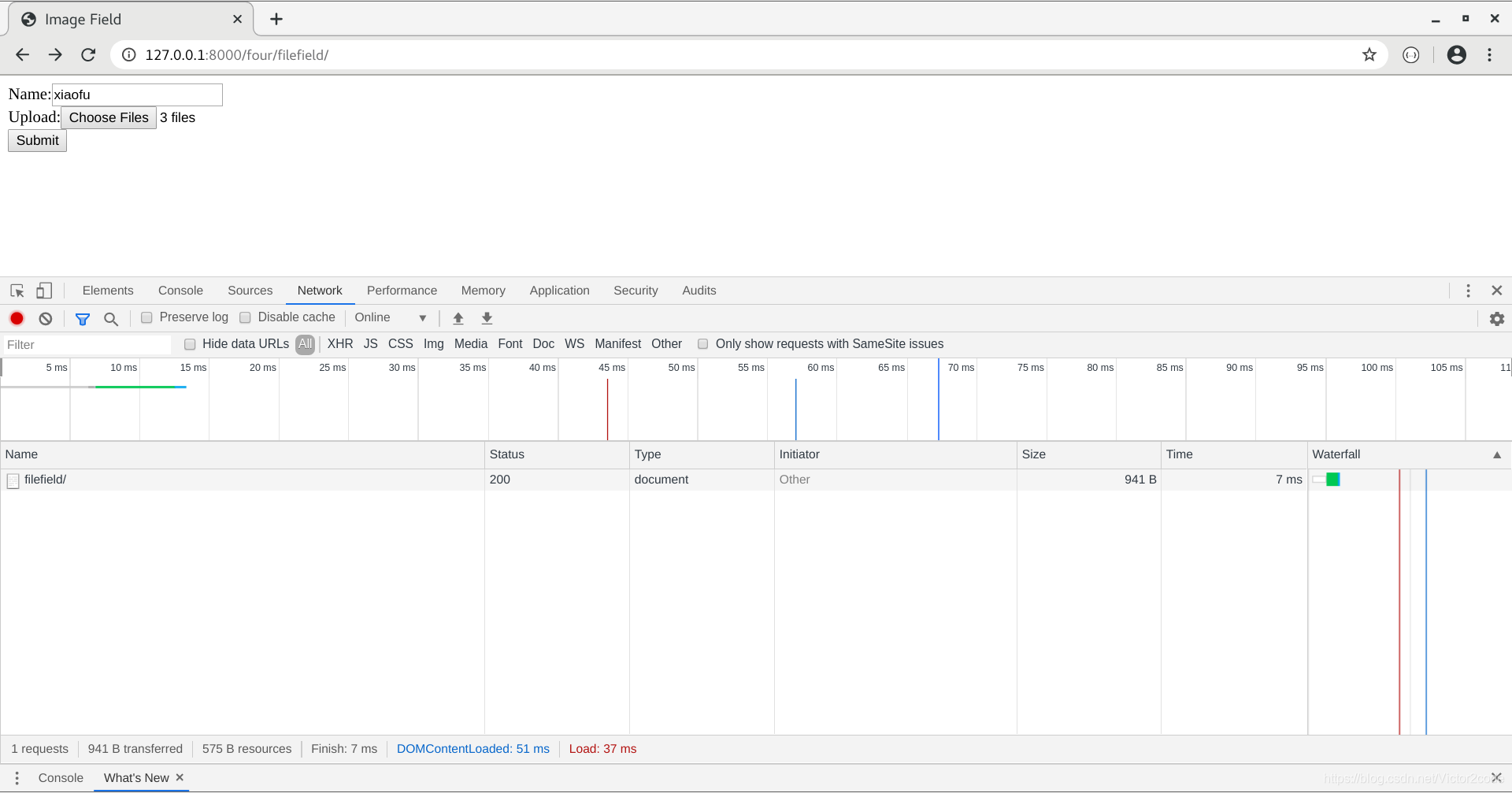
Task: Open drawer three-dot menu beside Console
Action: (x=17, y=778)
